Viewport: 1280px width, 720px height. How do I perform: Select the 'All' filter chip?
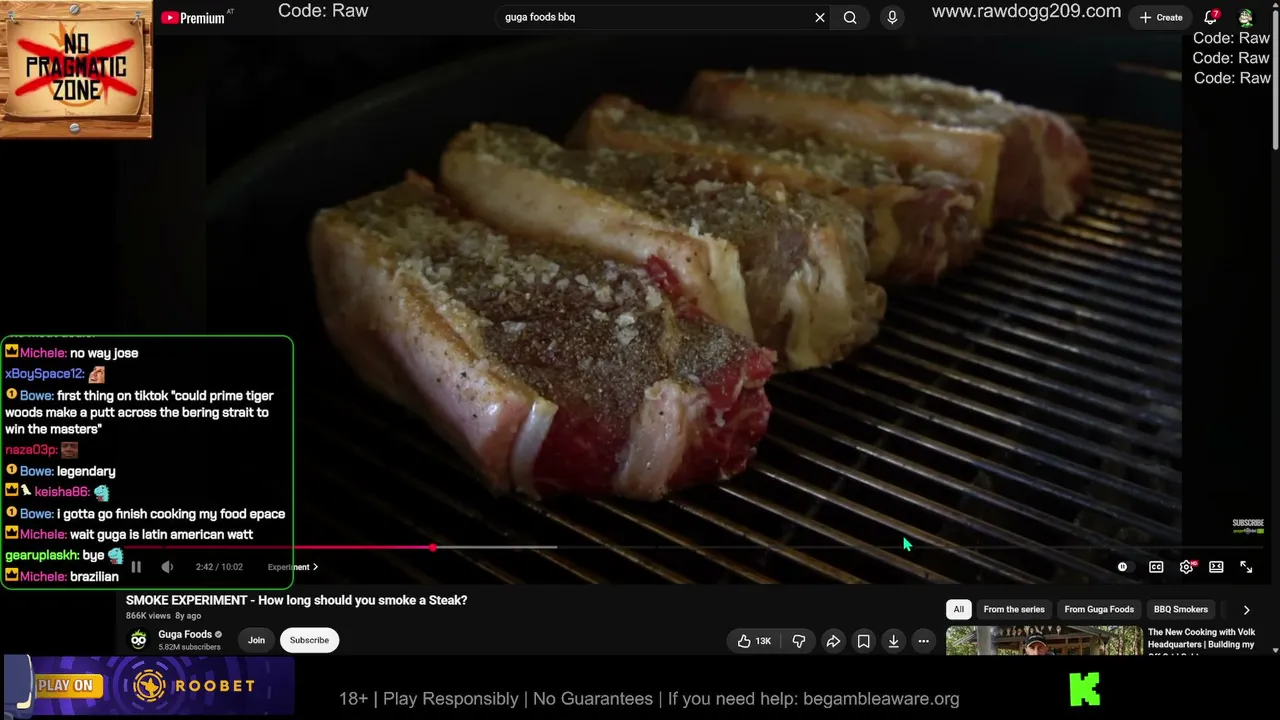click(958, 609)
